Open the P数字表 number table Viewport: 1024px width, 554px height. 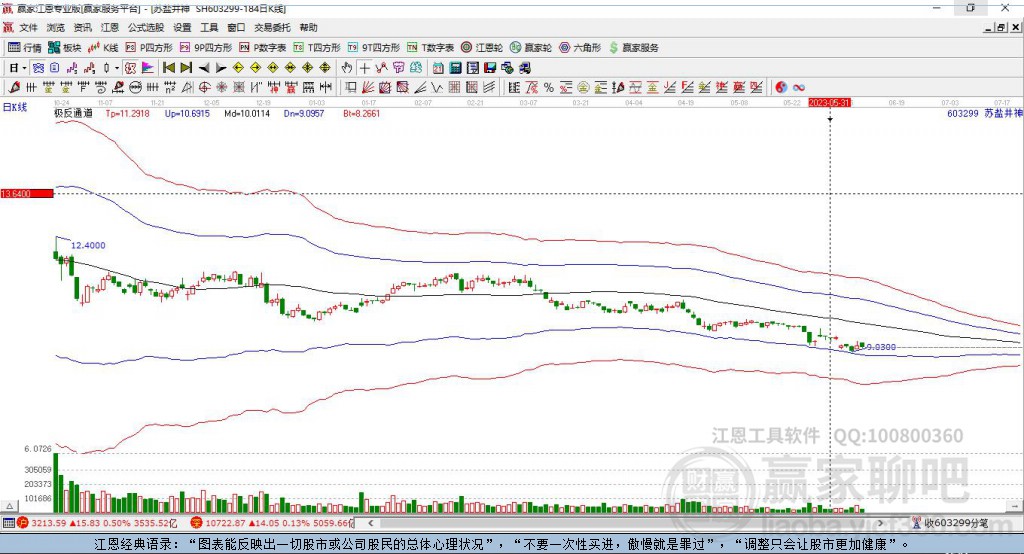263,47
